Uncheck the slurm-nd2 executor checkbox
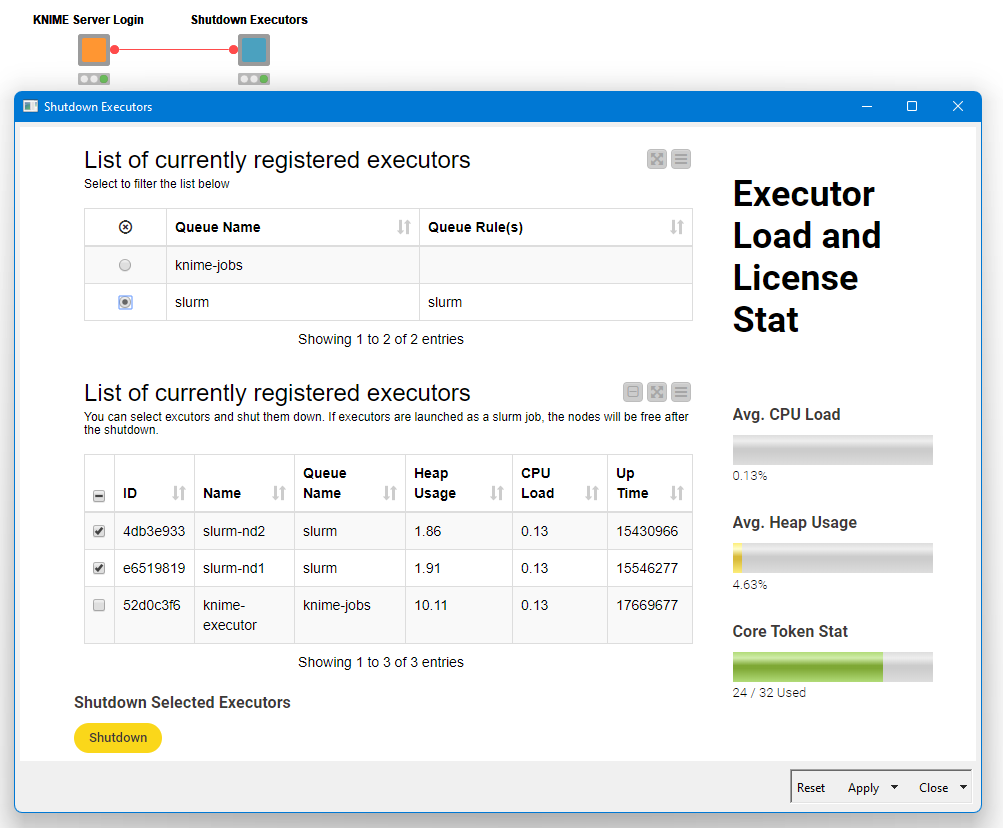Image resolution: width=1003 pixels, height=828 pixels. coord(99,531)
